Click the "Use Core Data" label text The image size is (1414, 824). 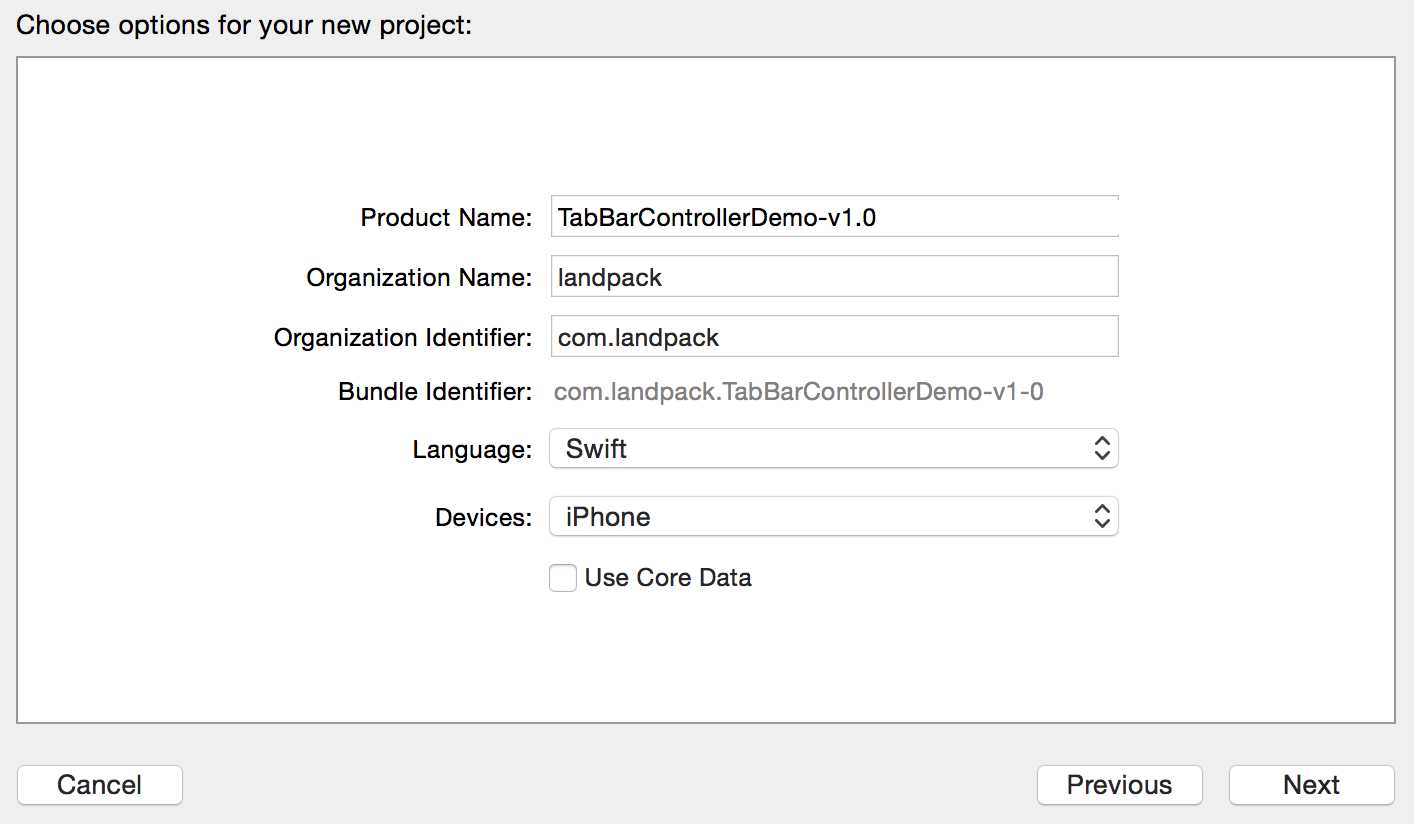(668, 578)
